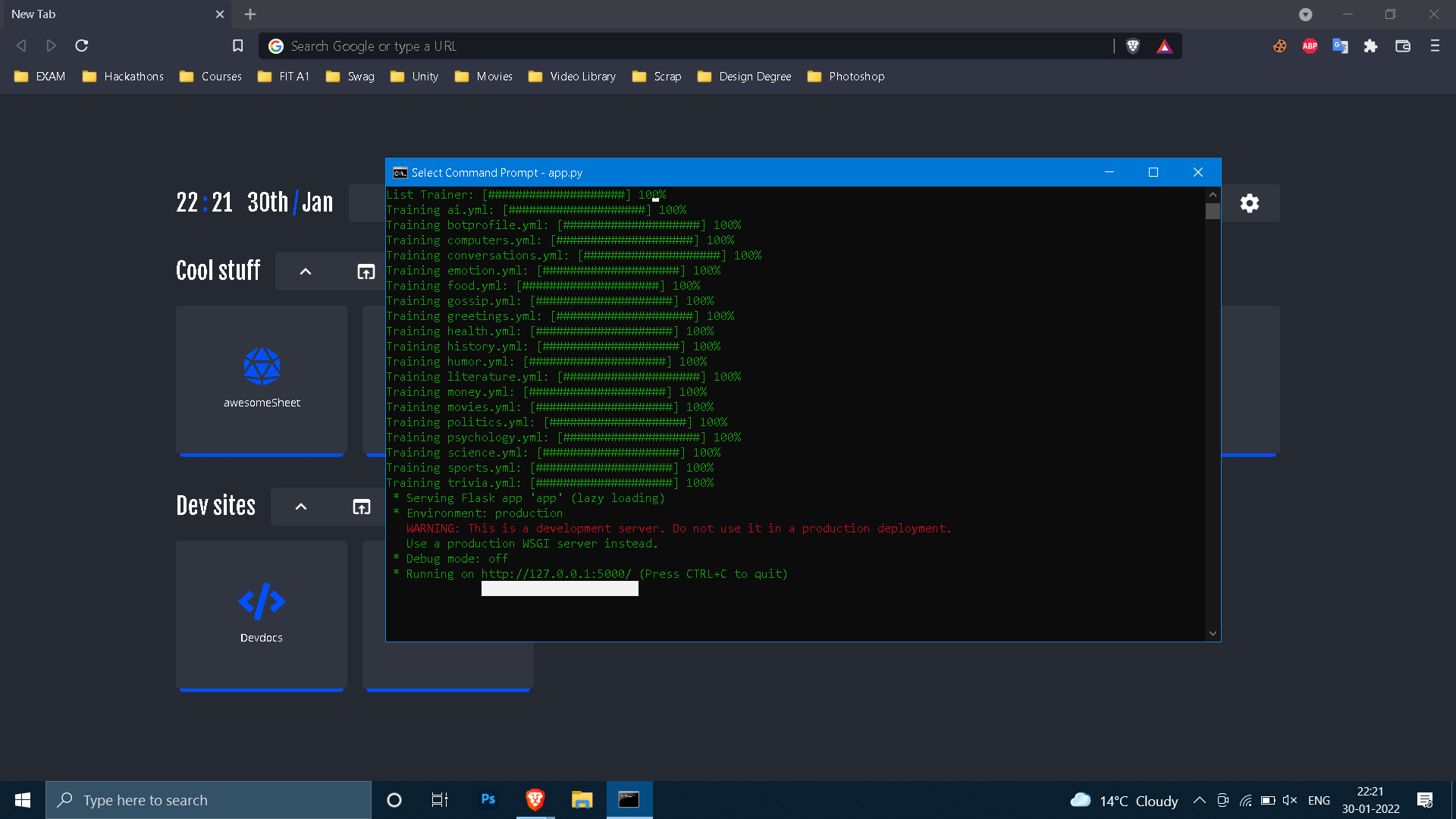
Task: Click the Command Prompt scrollbar down arrow
Action: coord(1213,633)
